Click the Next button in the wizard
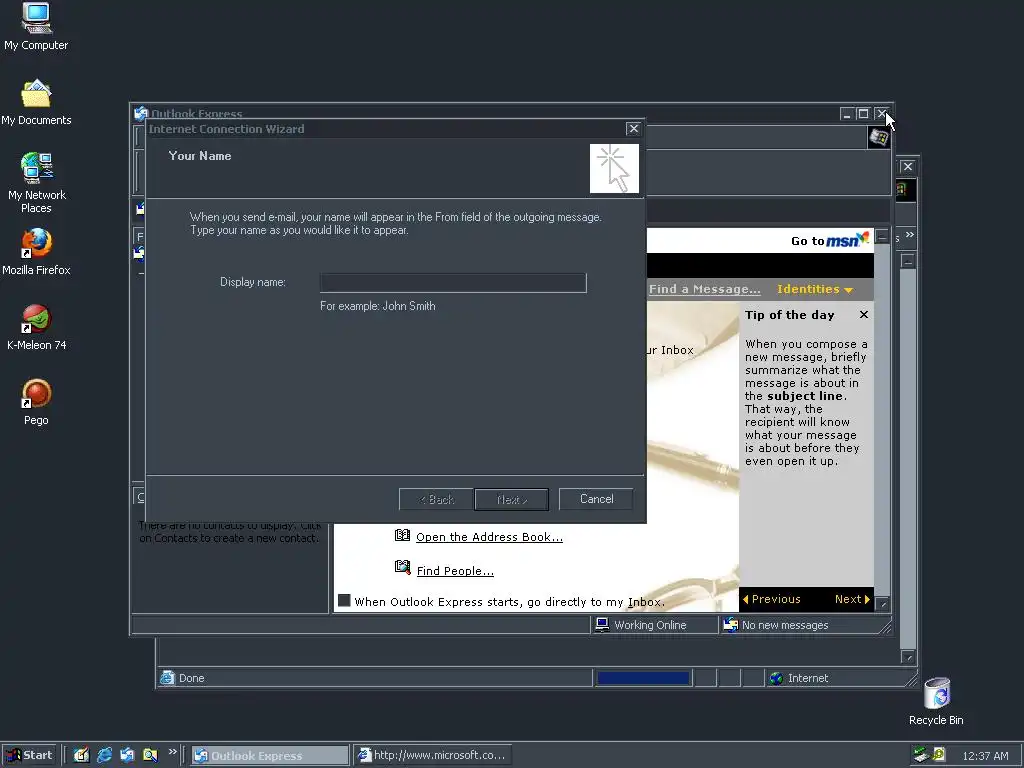Viewport: 1024px width, 768px height. coord(511,500)
